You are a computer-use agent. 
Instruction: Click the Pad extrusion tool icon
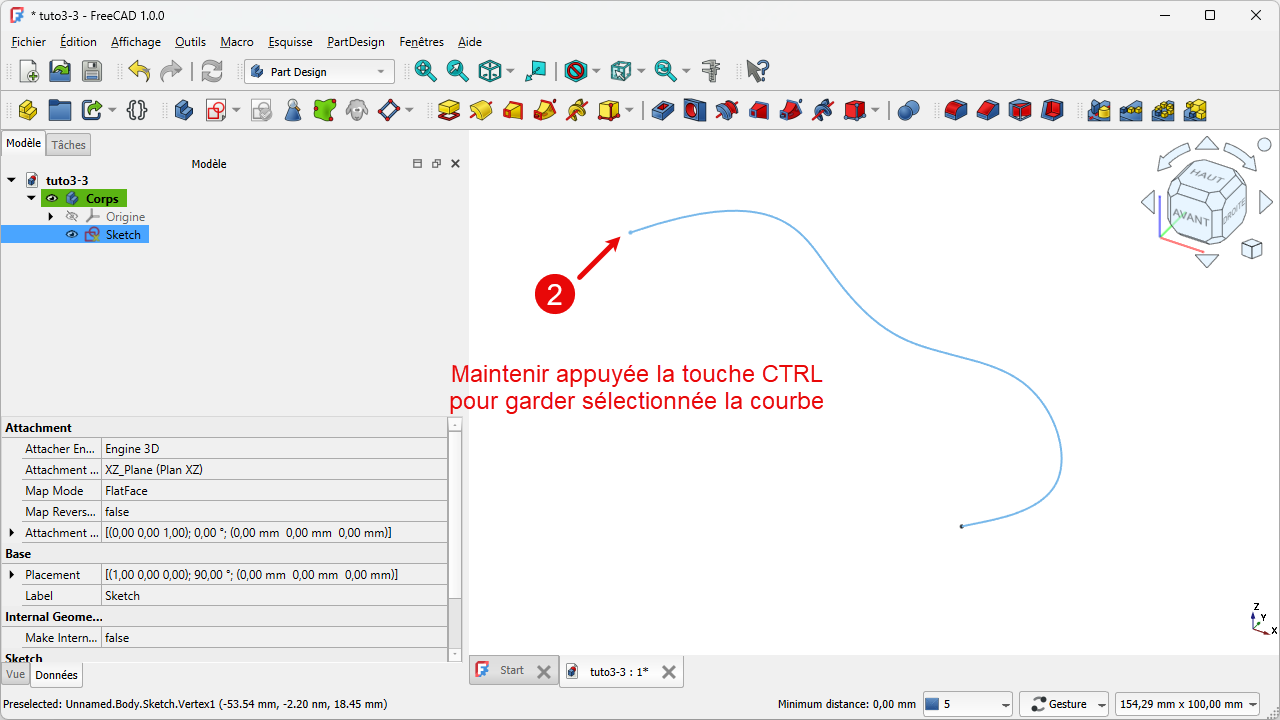[449, 110]
